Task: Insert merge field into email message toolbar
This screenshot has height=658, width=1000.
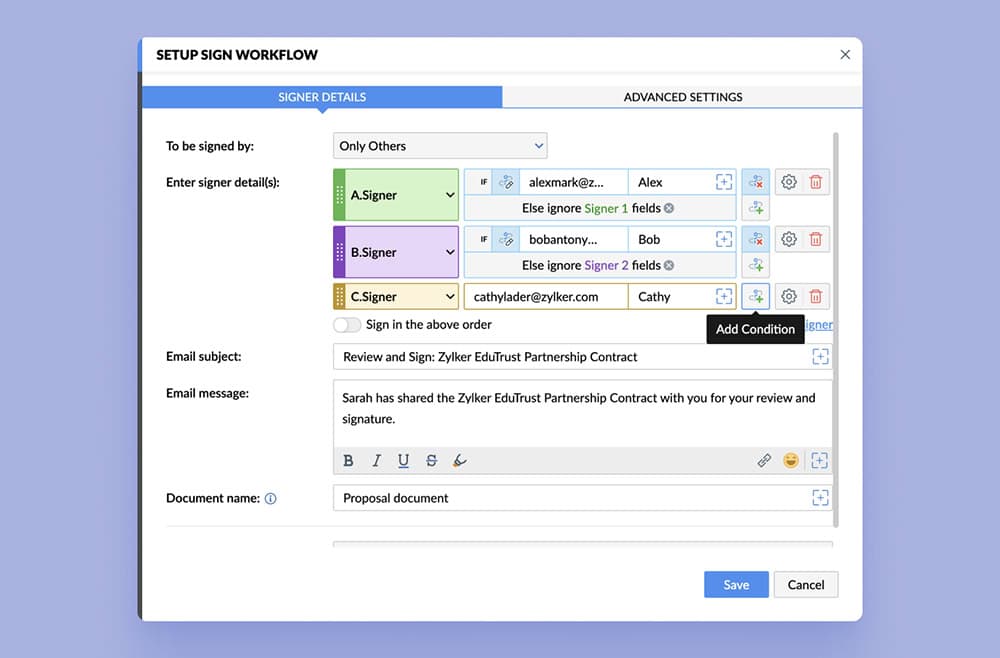Action: click(820, 460)
